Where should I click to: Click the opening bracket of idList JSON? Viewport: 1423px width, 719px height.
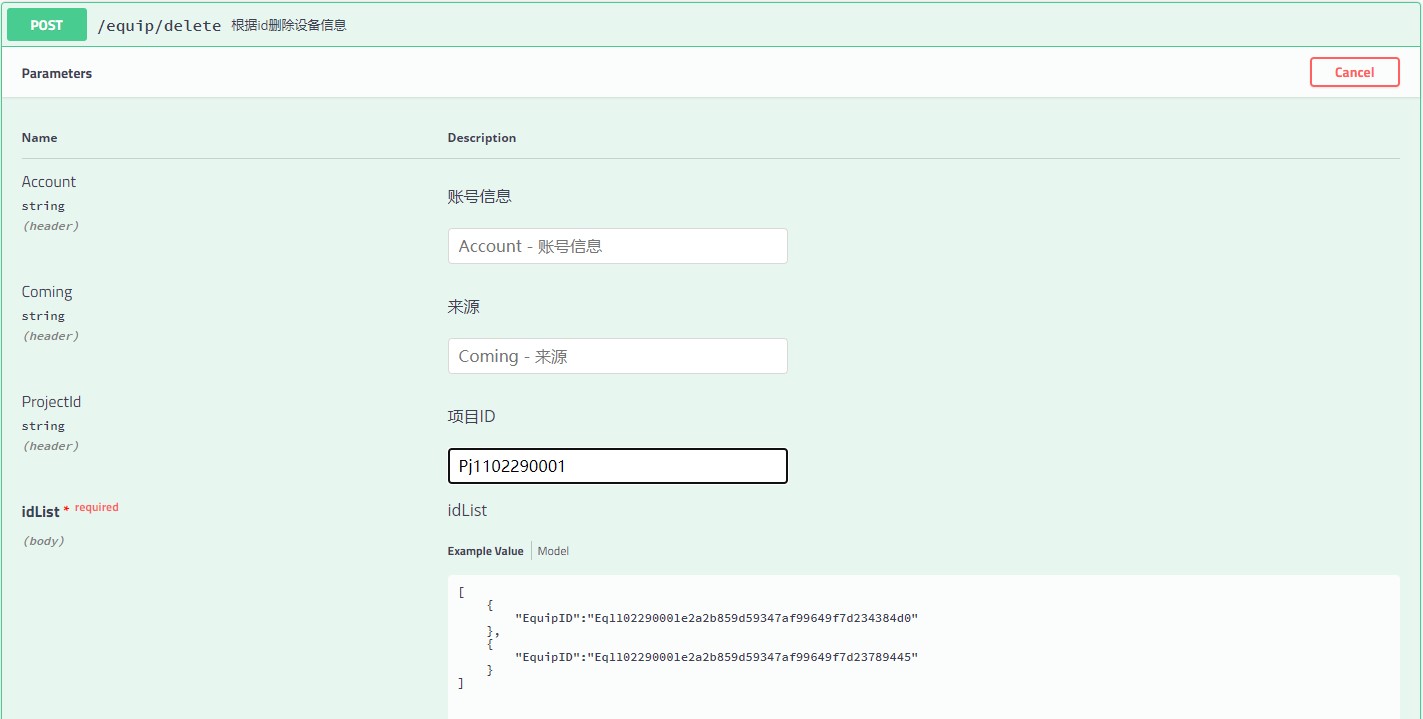(x=461, y=592)
